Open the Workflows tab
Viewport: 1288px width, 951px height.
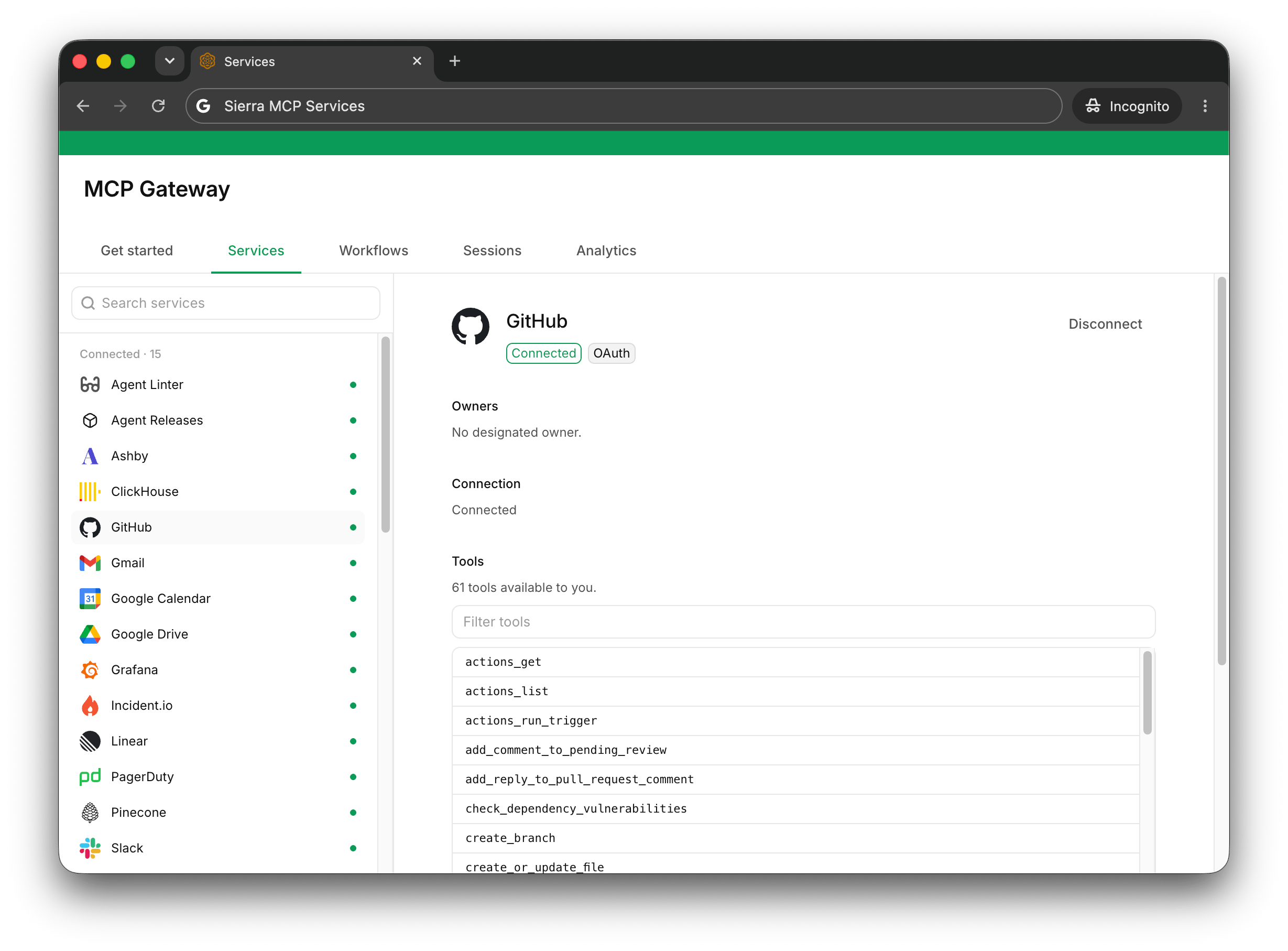point(374,251)
